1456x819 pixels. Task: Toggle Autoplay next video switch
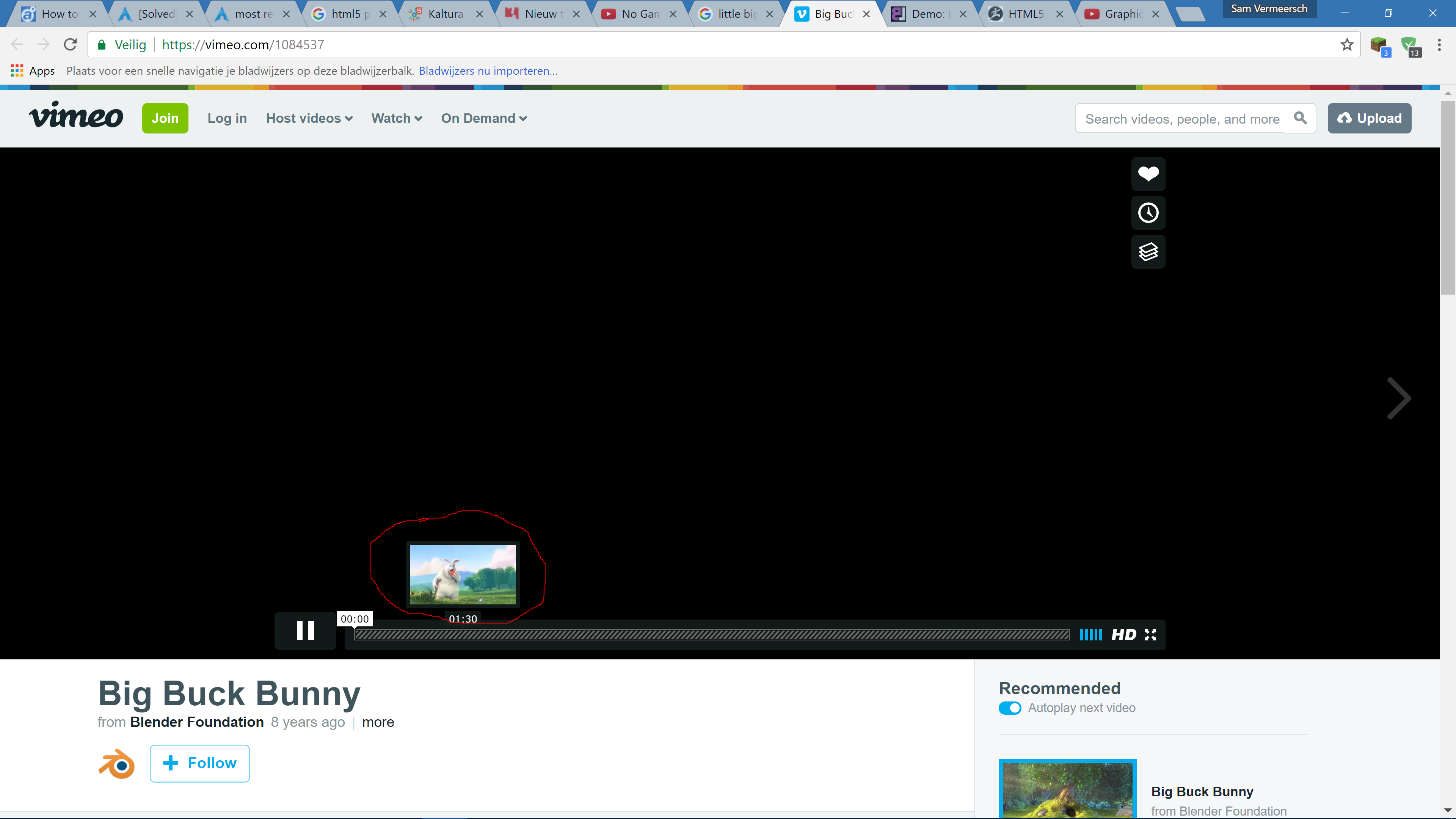(x=1009, y=708)
